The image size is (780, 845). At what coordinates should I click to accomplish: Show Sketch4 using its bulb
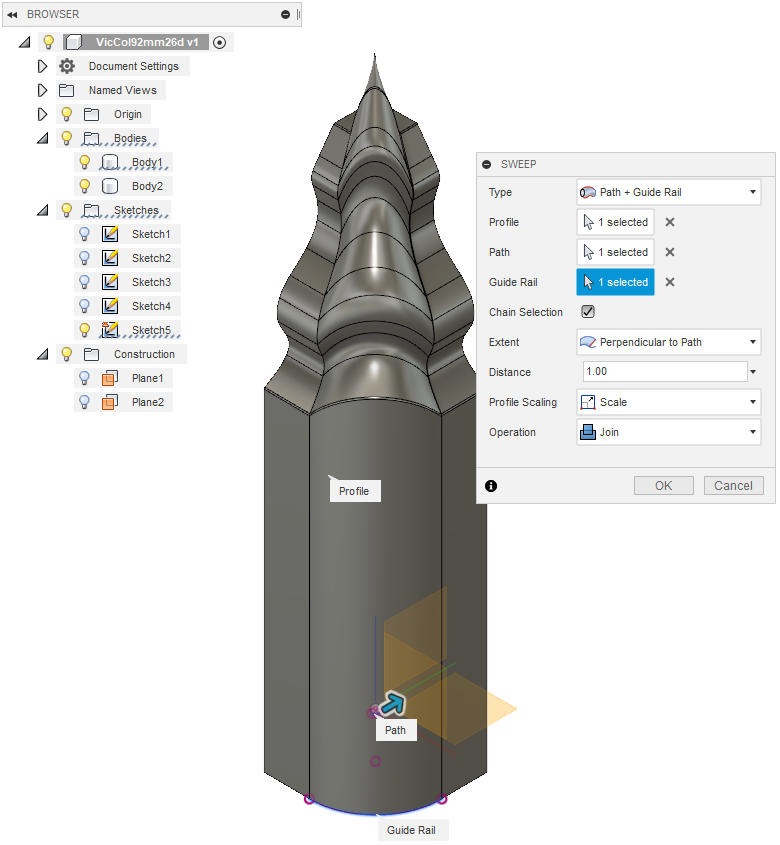coord(85,306)
